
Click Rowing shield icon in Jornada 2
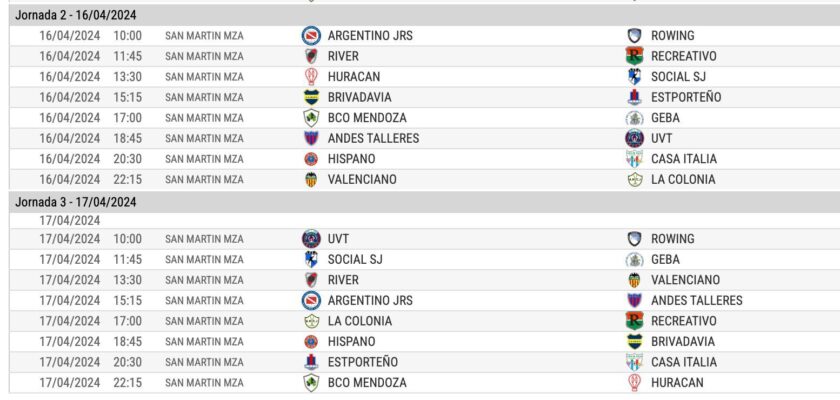633,35
